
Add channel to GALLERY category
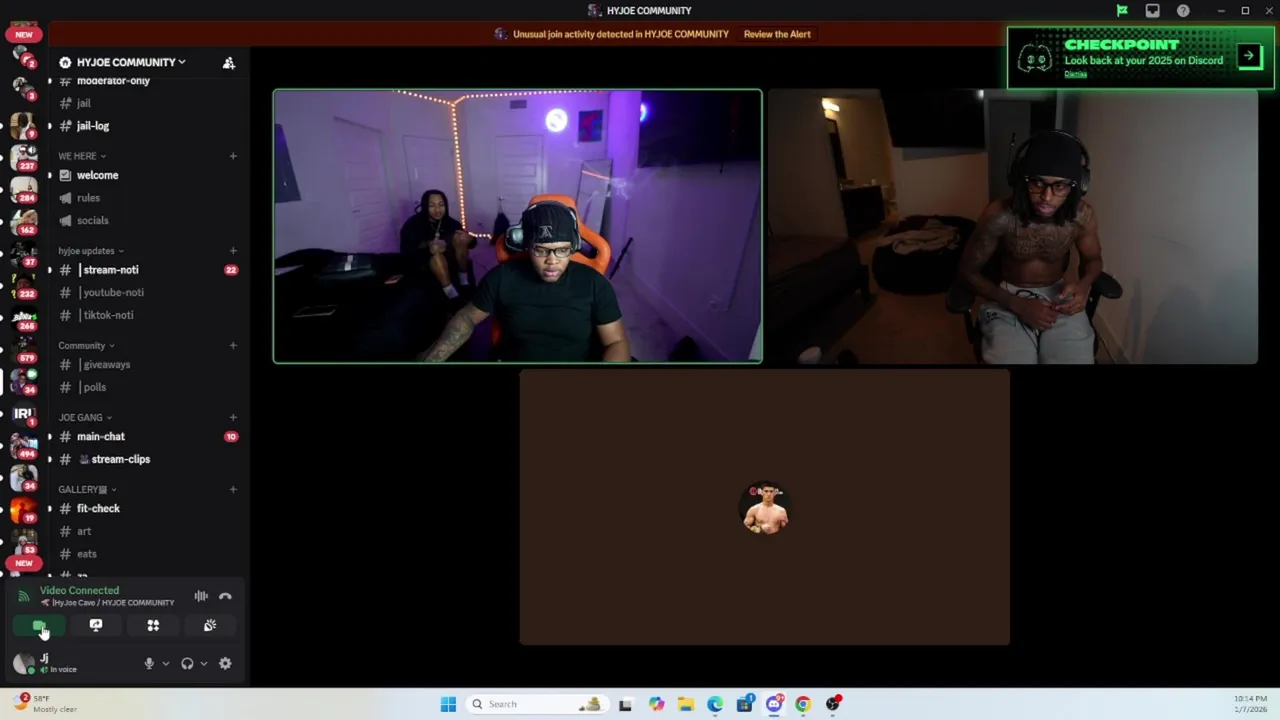(233, 490)
